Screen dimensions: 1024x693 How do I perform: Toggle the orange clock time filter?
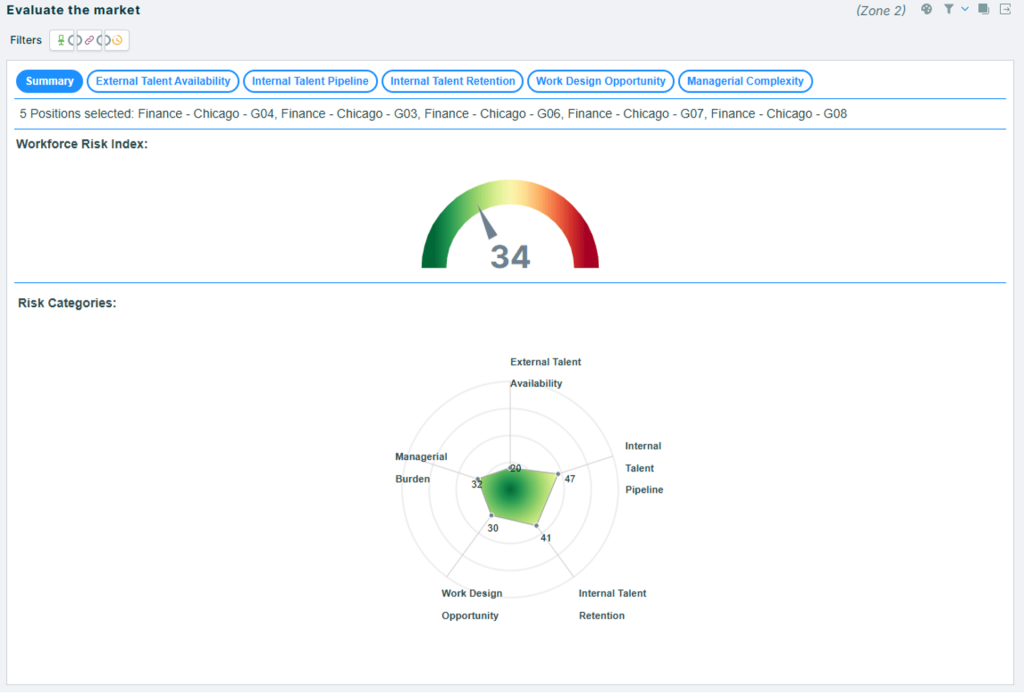[117, 40]
